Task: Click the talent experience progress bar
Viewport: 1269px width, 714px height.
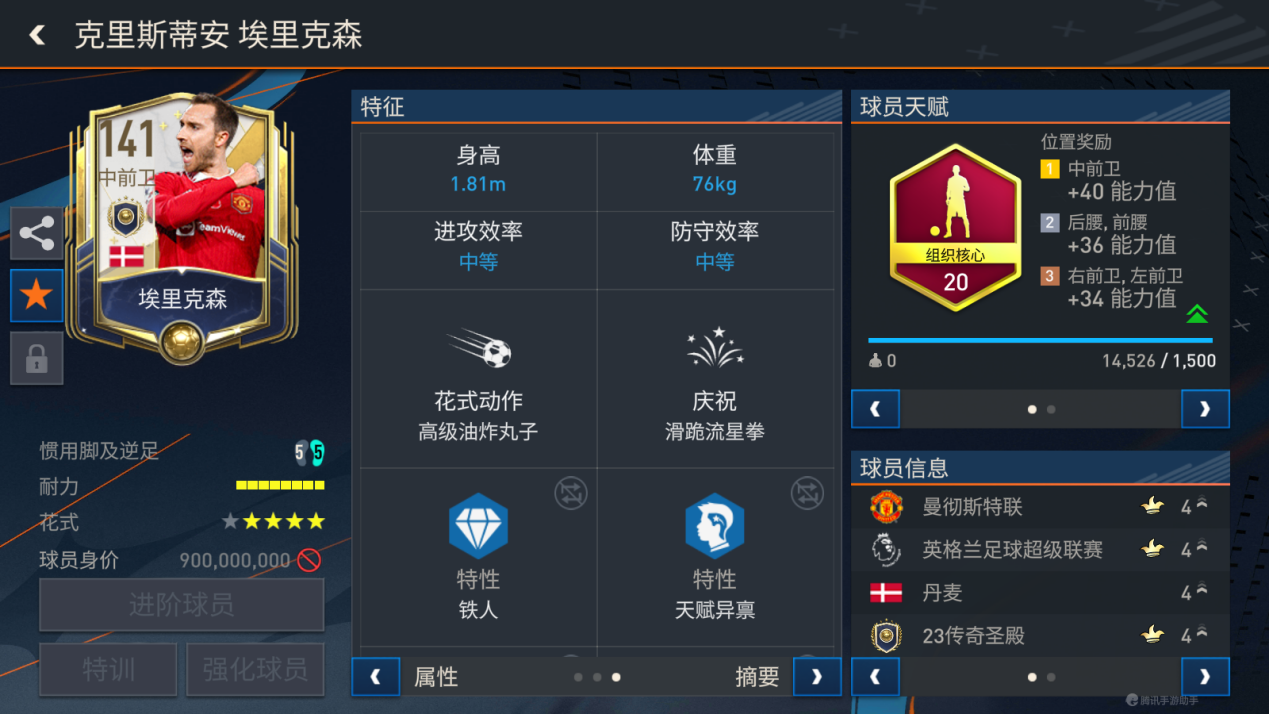Action: click(x=1041, y=340)
